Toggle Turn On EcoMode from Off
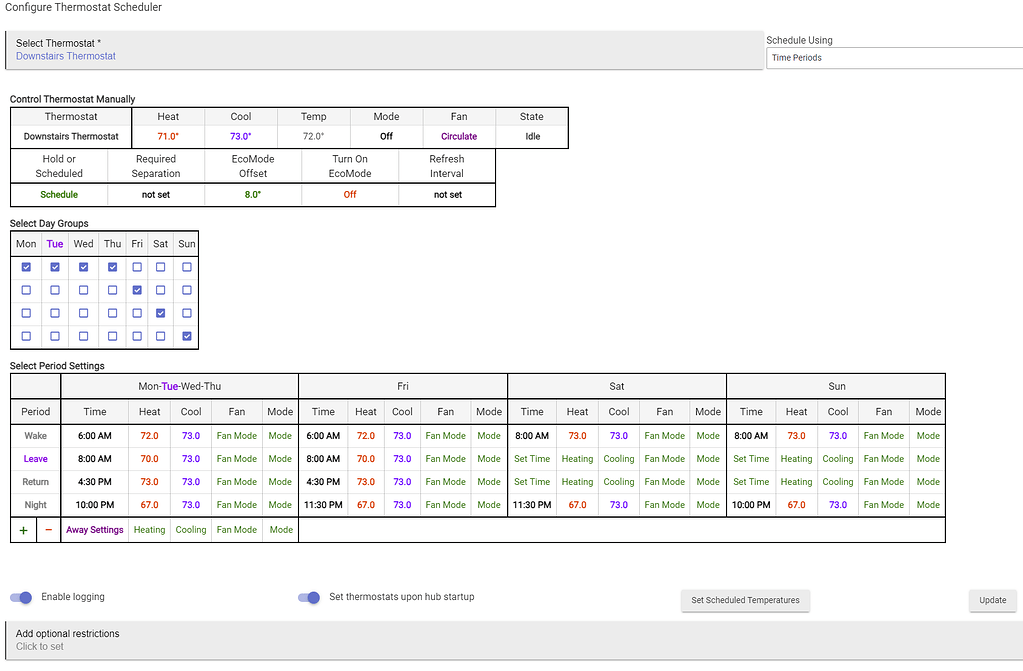The width and height of the screenshot is (1023, 671). (x=349, y=194)
